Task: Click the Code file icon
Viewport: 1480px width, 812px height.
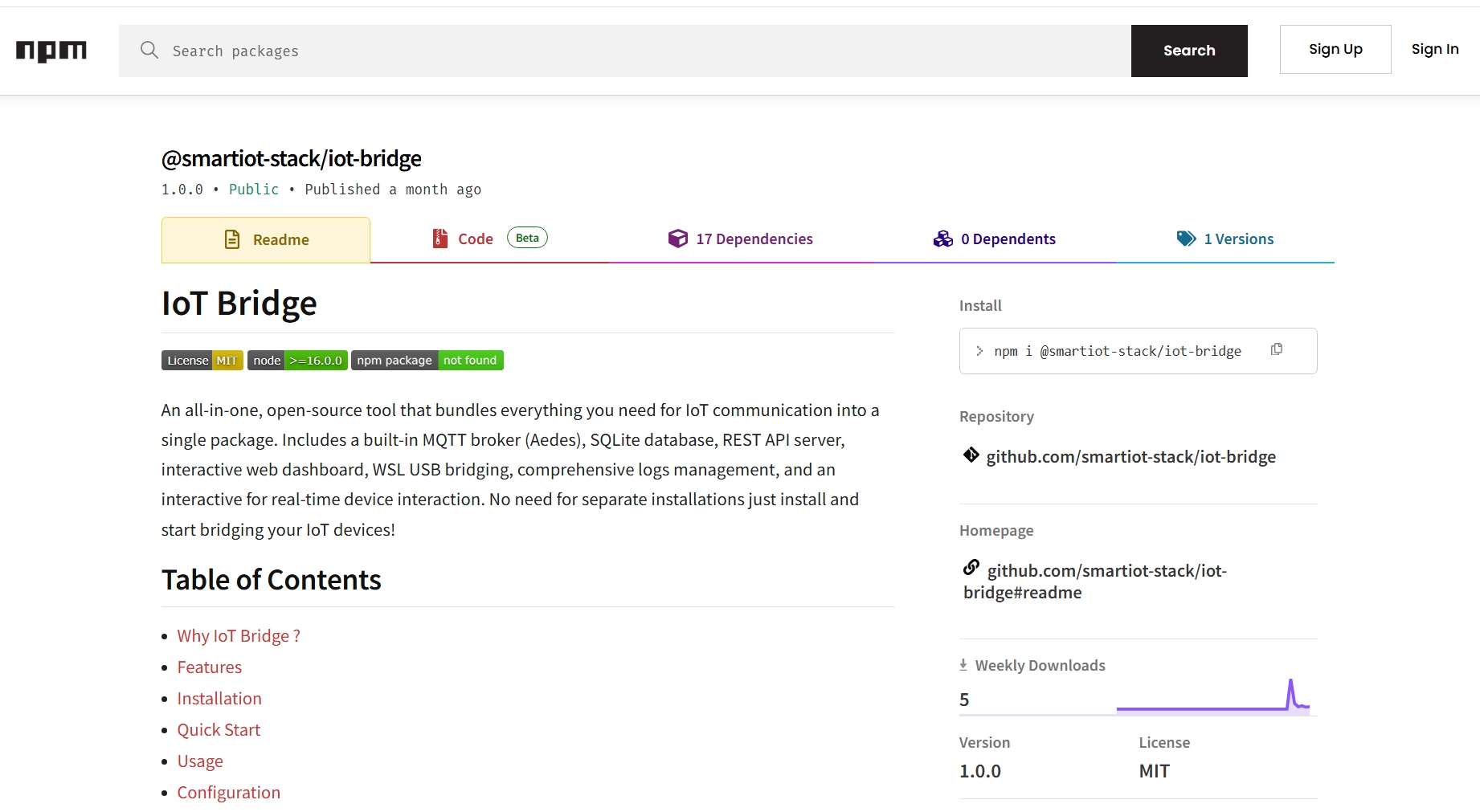Action: (x=440, y=239)
